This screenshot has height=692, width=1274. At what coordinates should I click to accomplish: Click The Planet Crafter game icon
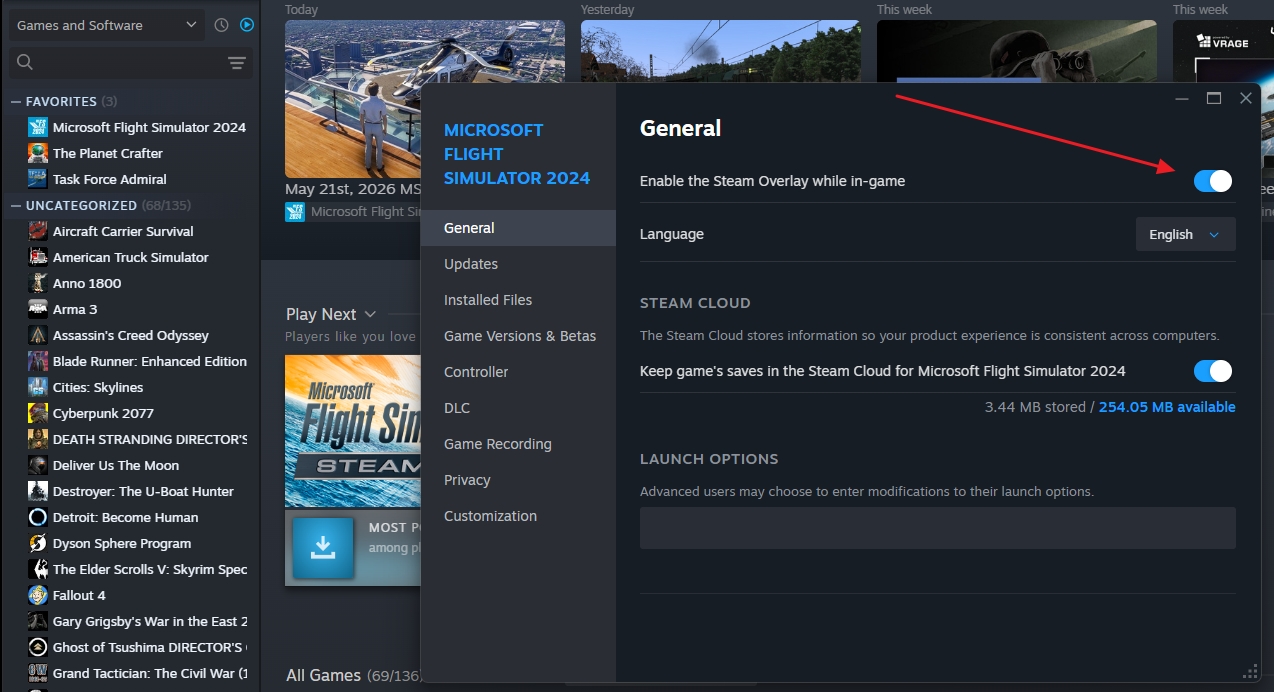coord(37,153)
